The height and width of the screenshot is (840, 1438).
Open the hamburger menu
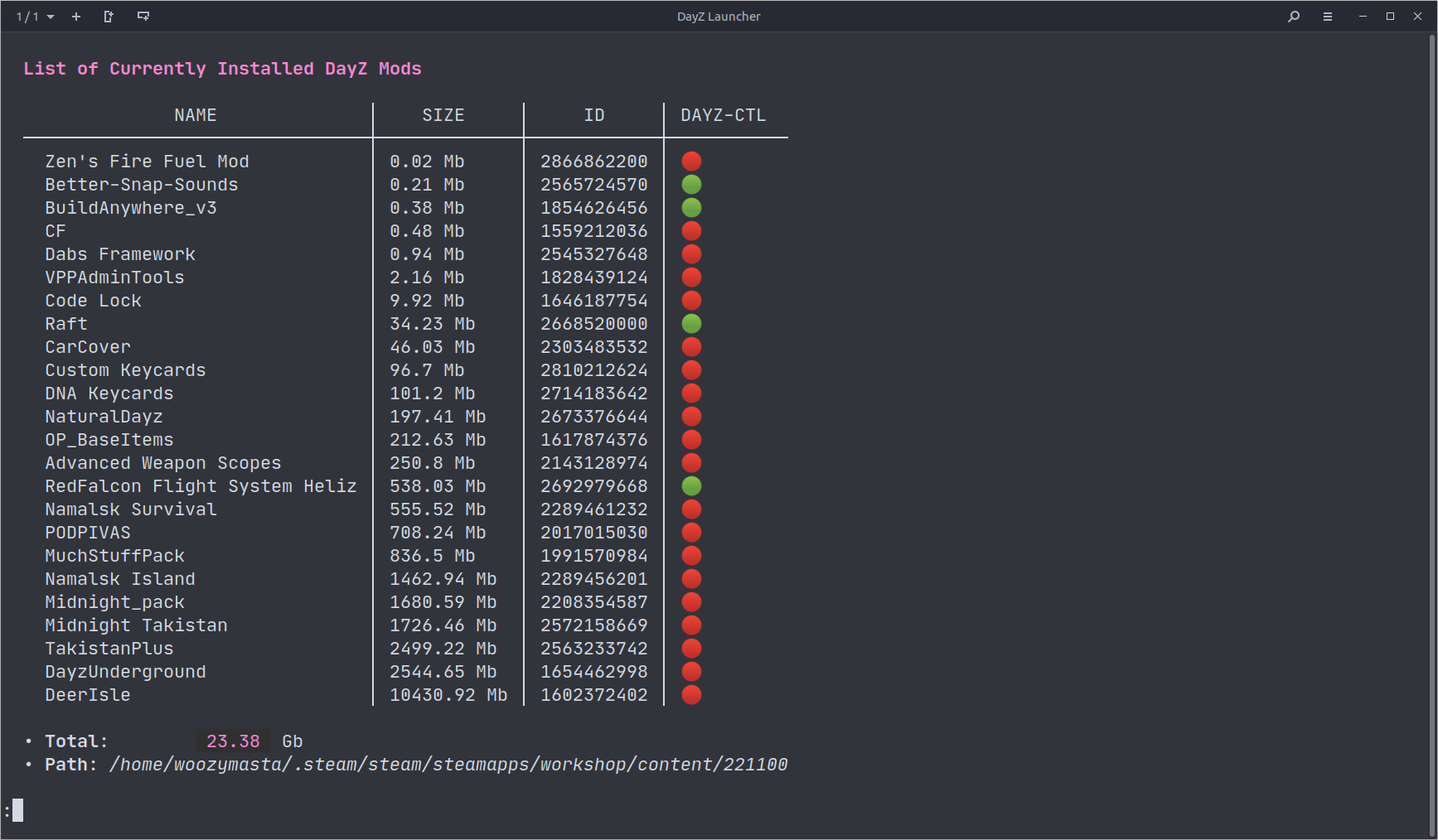click(1328, 17)
